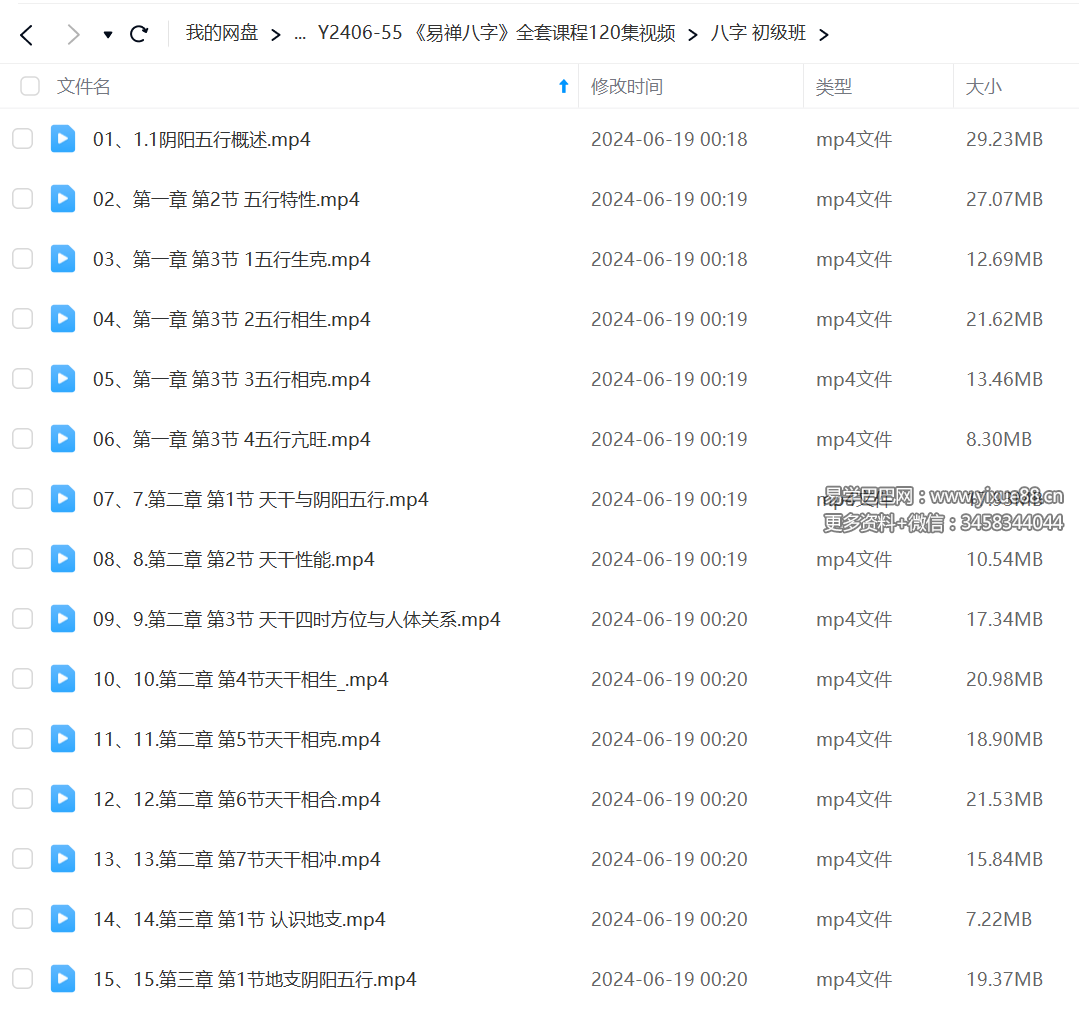Click the video icon beside 15 地支阴阳五行

(x=62, y=979)
